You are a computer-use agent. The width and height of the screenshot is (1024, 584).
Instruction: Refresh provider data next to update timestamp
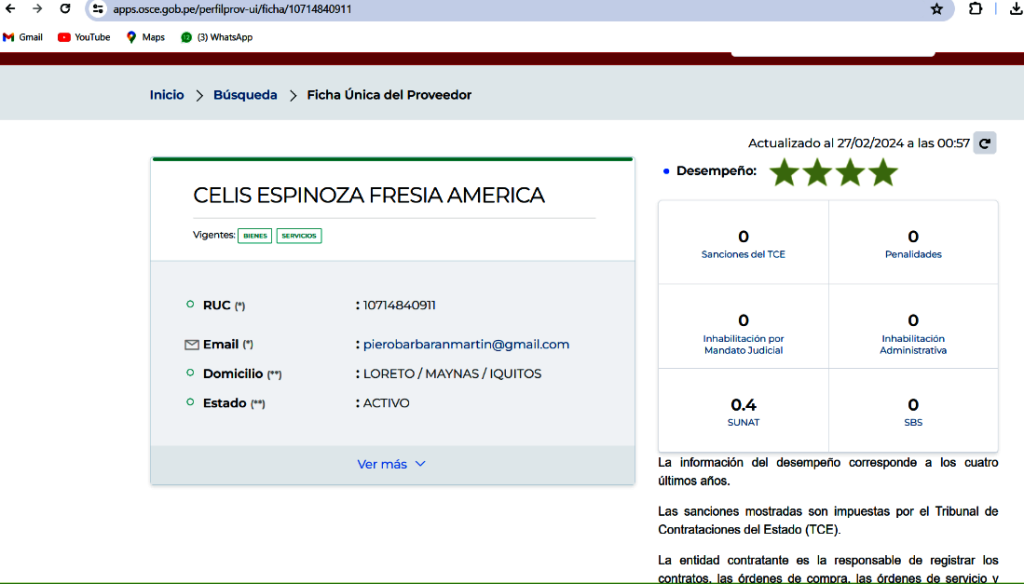coord(985,143)
